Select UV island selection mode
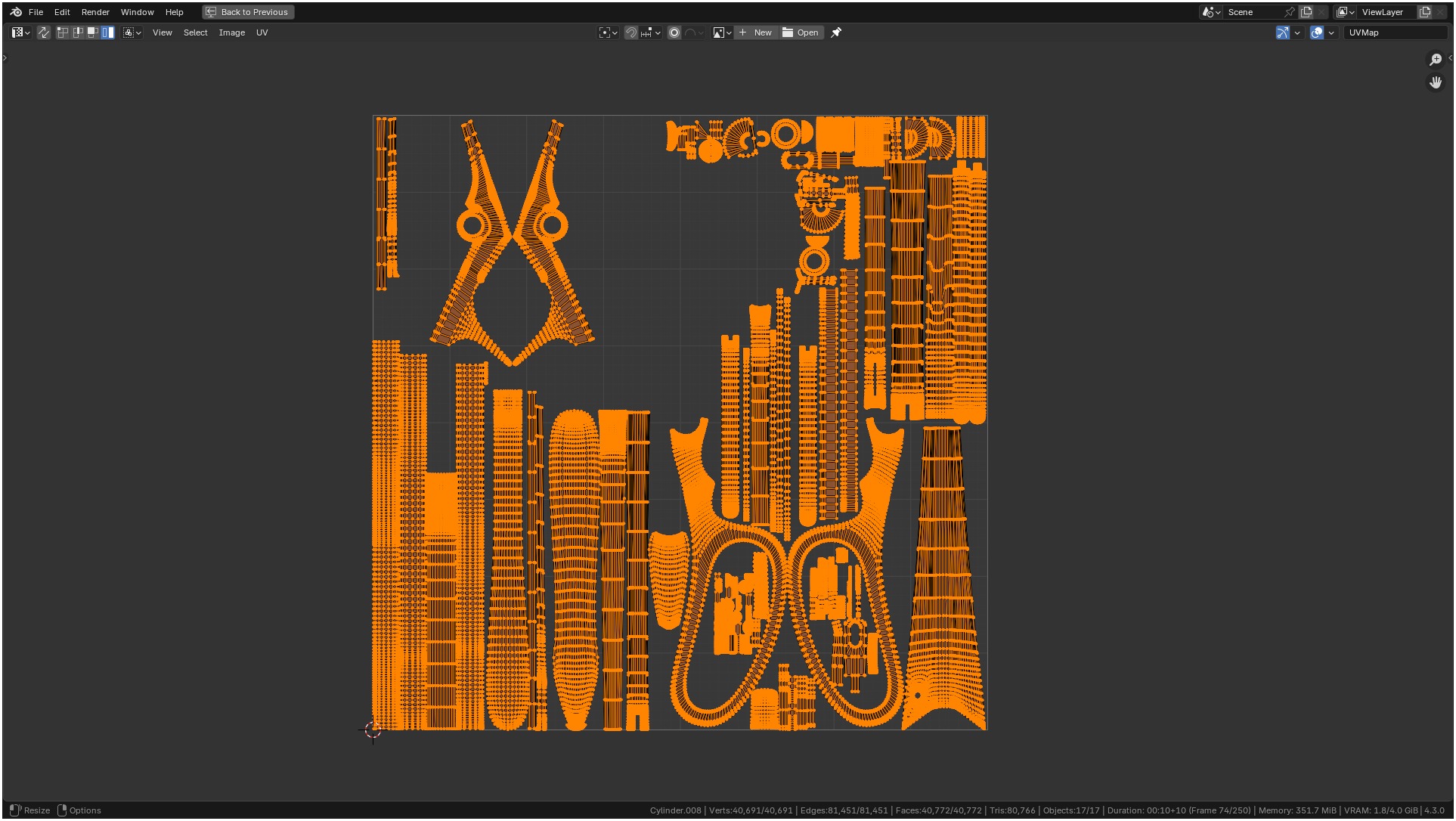This screenshot has width=1456, height=821. coord(108,33)
